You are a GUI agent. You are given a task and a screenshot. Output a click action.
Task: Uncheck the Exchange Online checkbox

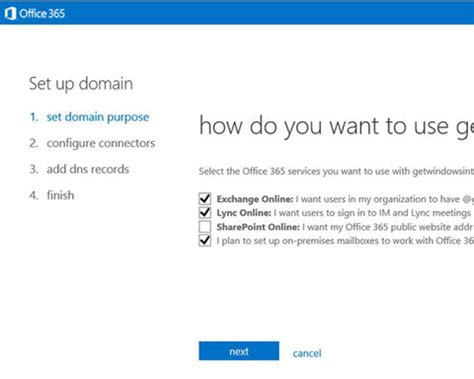pyautogui.click(x=205, y=199)
